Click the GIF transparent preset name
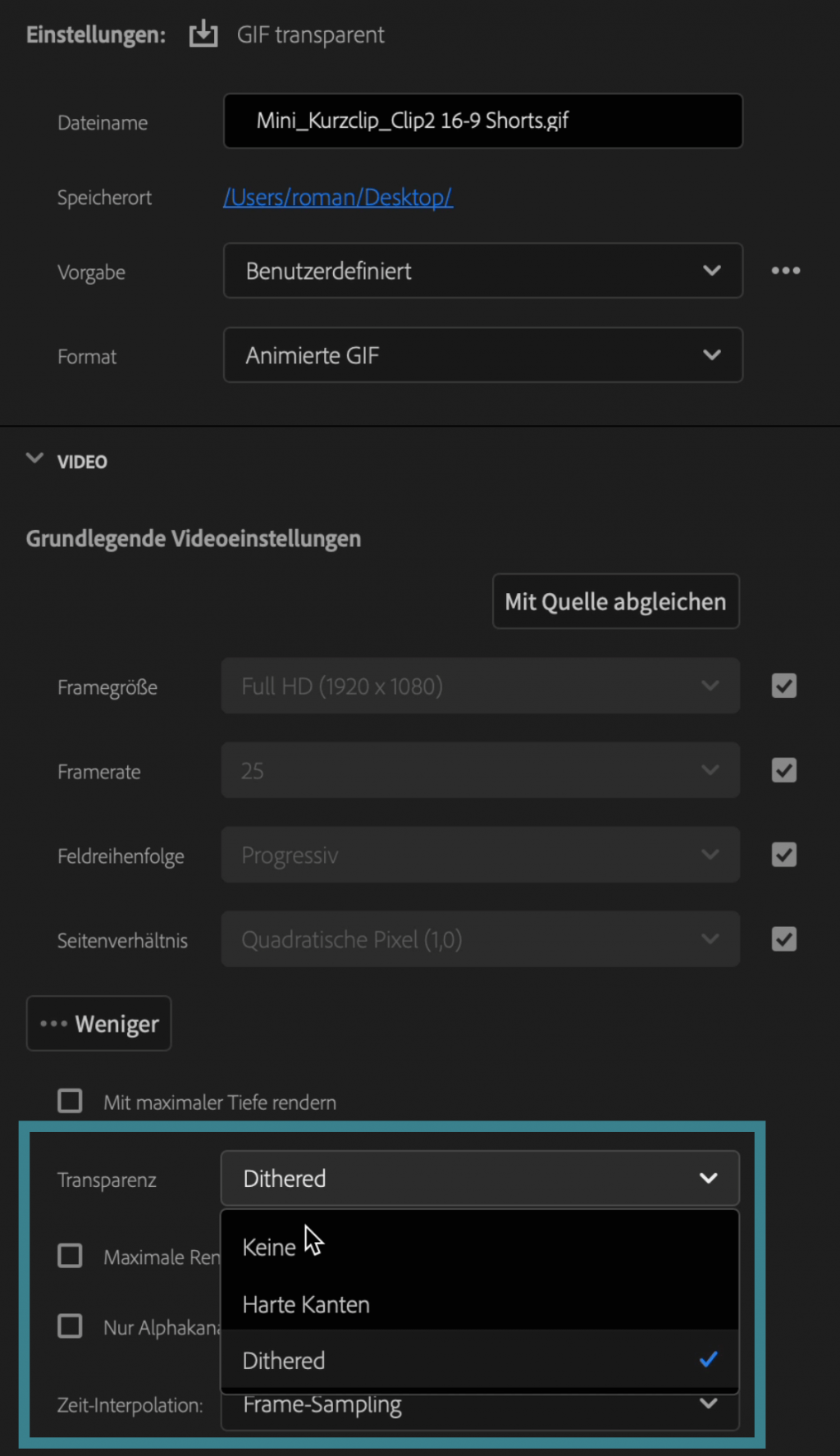Image resolution: width=840 pixels, height=1456 pixels. [310, 35]
